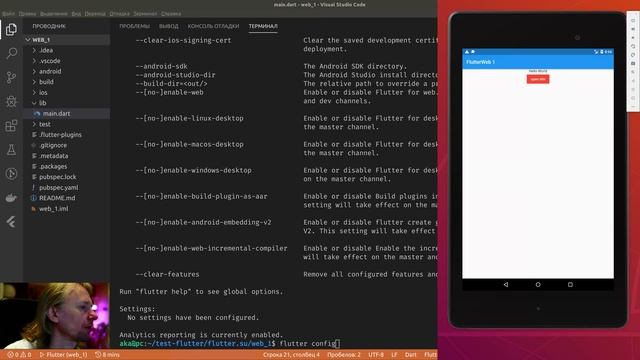Click the emulator screenshot camera icon
The height and width of the screenshot is (360, 640).
click(x=633, y=63)
